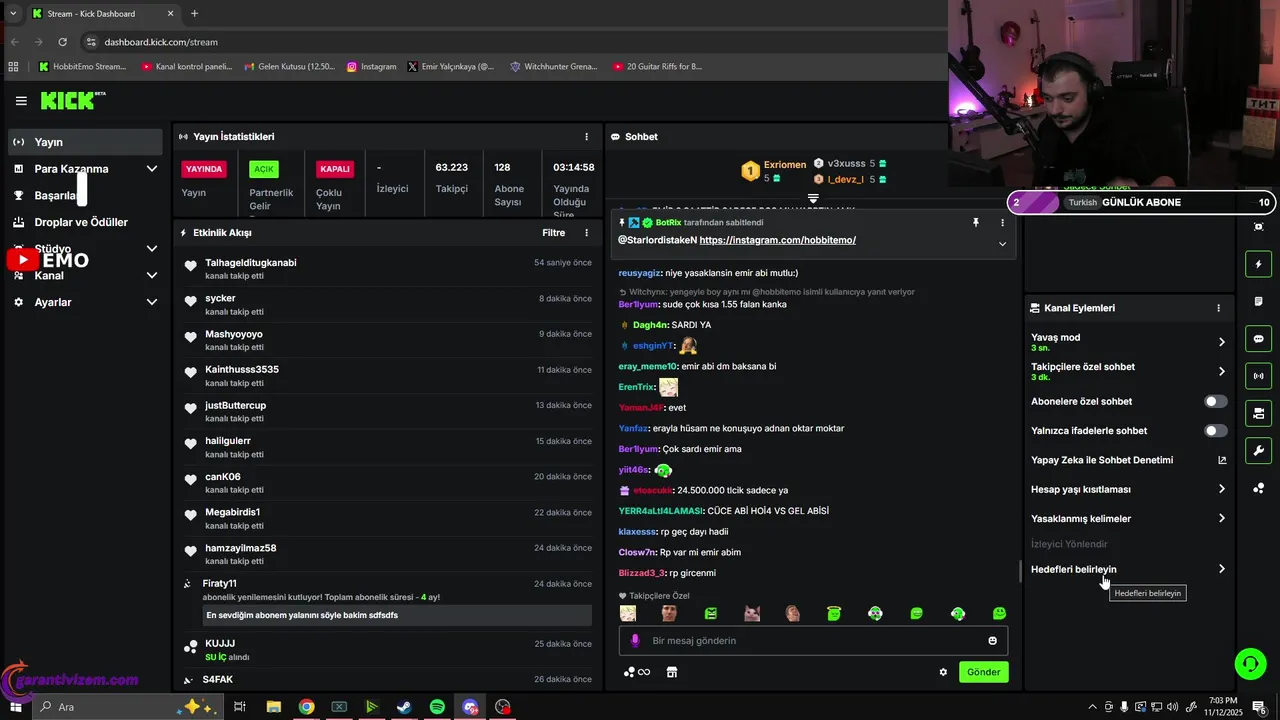1280x720 pixels.
Task: Open new browser tab
Action: click(x=194, y=13)
